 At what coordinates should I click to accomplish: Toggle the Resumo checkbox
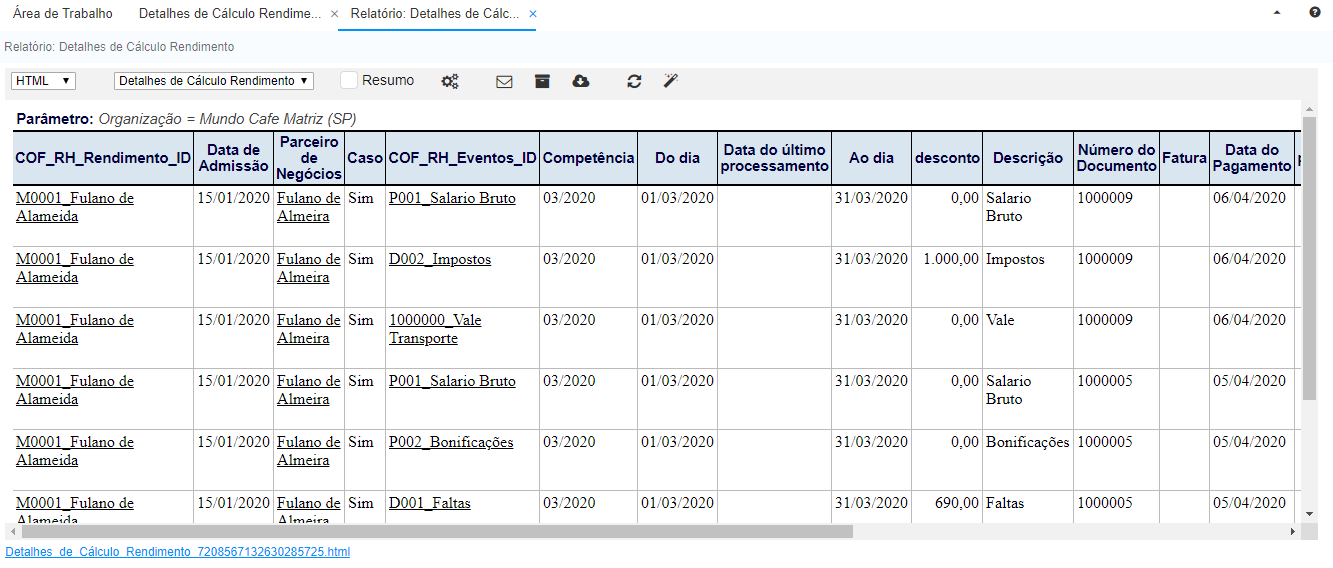[x=349, y=80]
